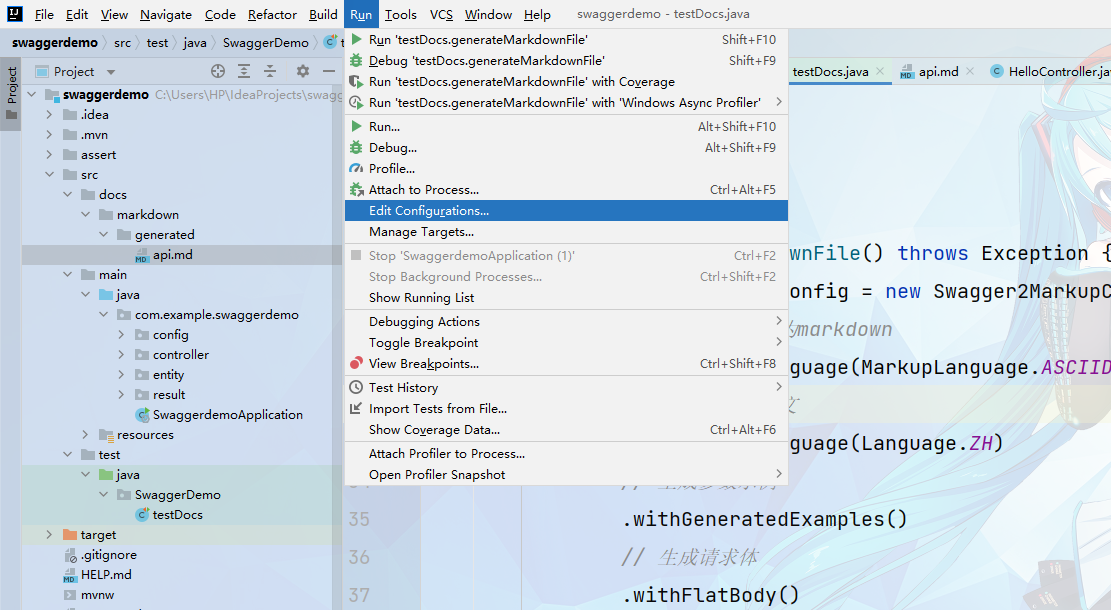This screenshot has height=610, width=1111.
Task: Close the api.md editor tab
Action: pos(970,71)
